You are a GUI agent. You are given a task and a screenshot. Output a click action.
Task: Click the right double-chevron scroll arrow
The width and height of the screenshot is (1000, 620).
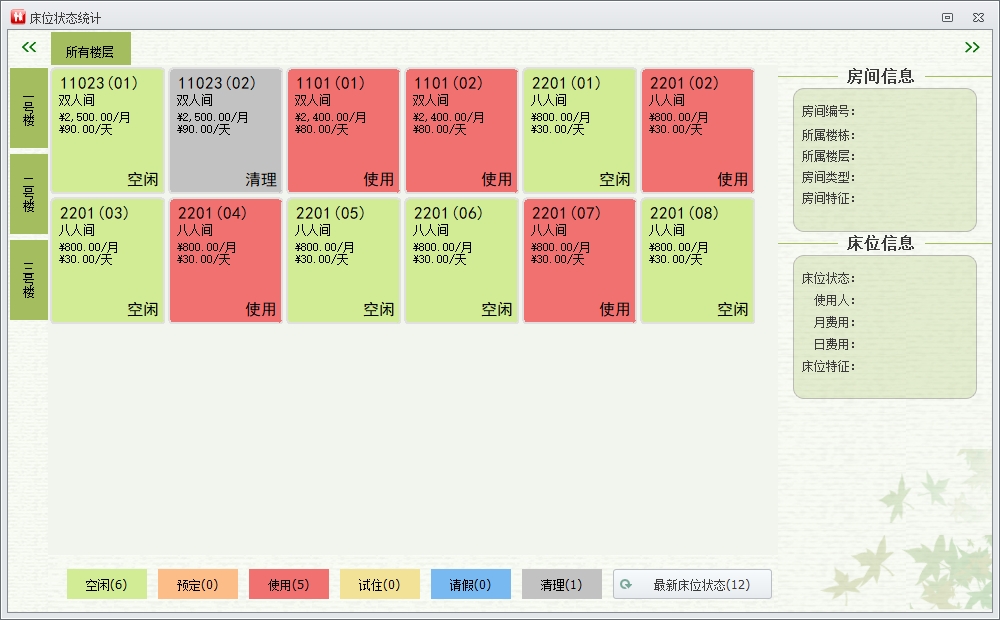971,47
